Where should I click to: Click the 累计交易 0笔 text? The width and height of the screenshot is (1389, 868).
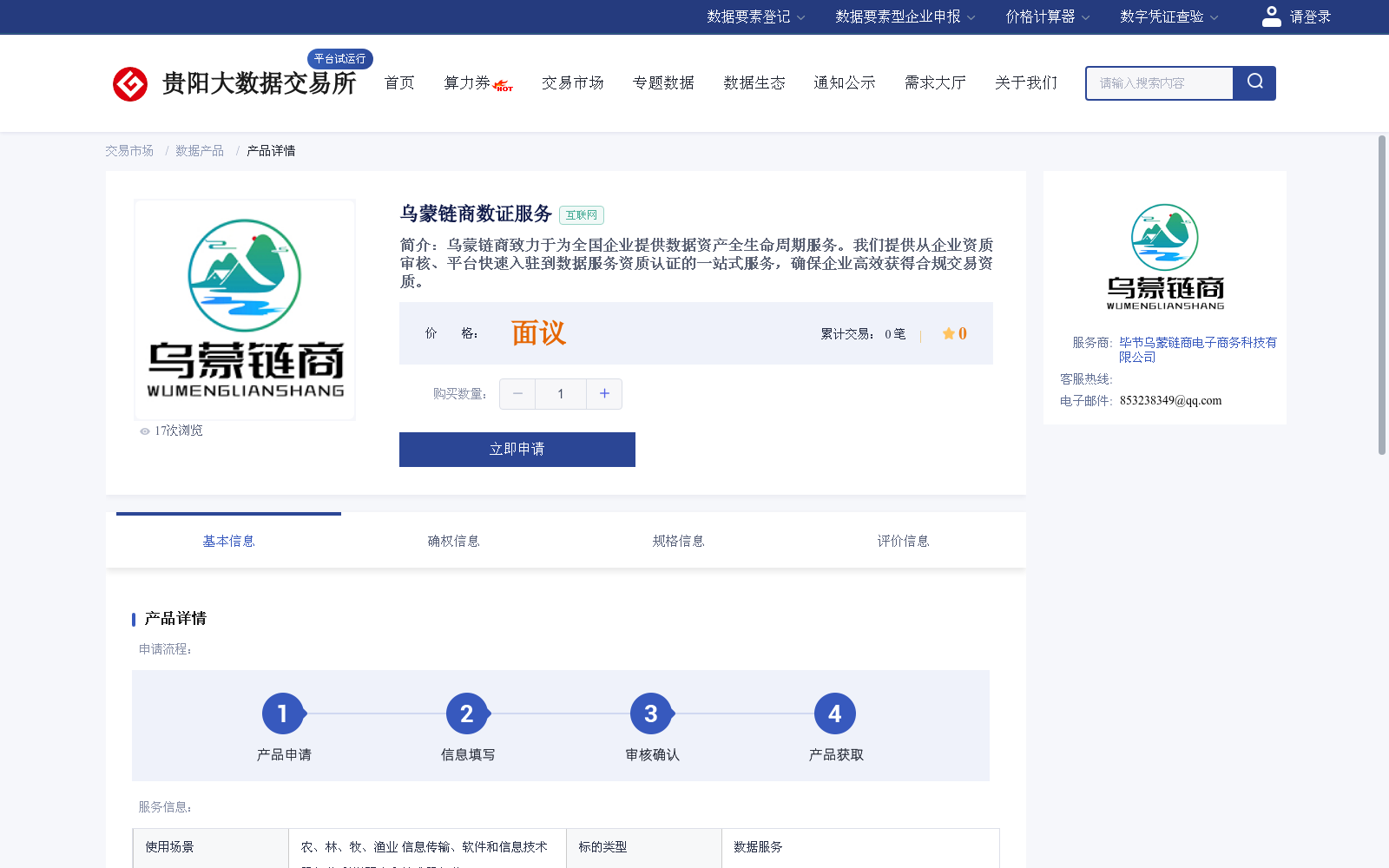[863, 334]
